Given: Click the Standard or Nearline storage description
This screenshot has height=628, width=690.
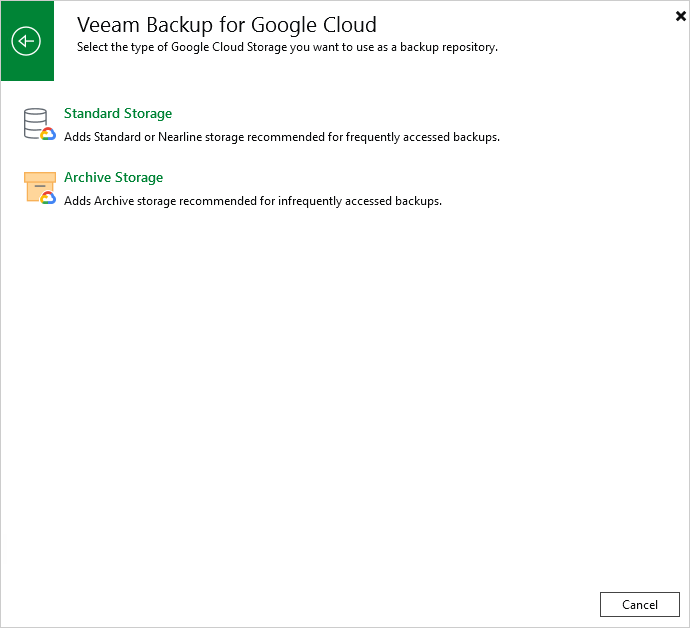Looking at the screenshot, I should tap(282, 137).
